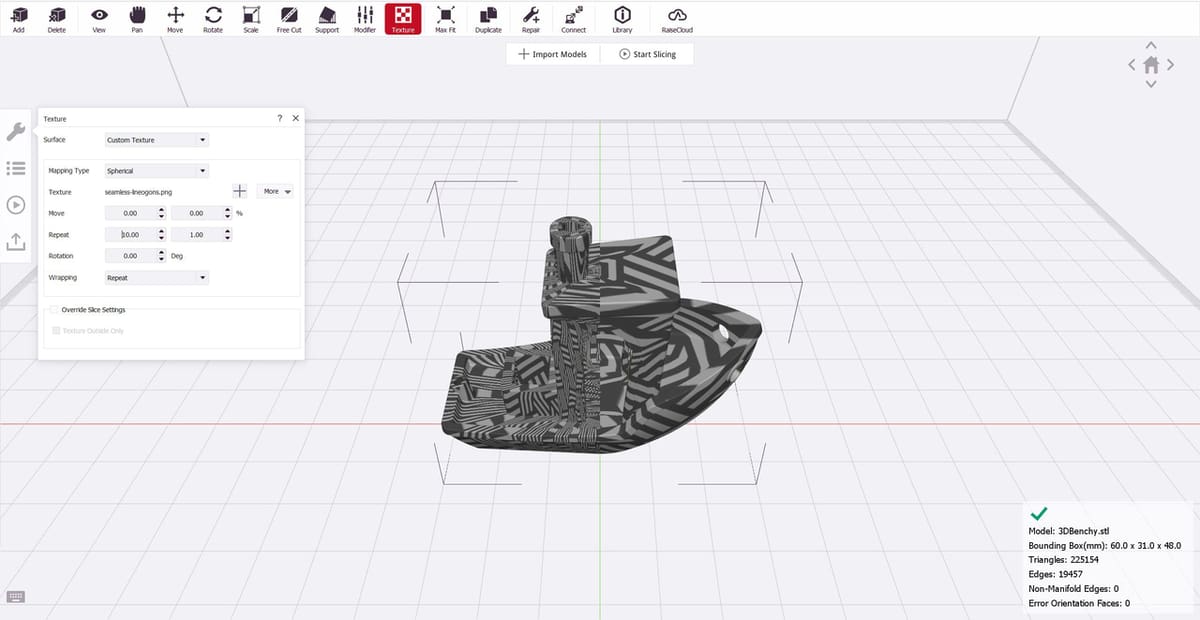Click the right arrow beside home navigator
Image resolution: width=1200 pixels, height=620 pixels.
click(x=1170, y=65)
